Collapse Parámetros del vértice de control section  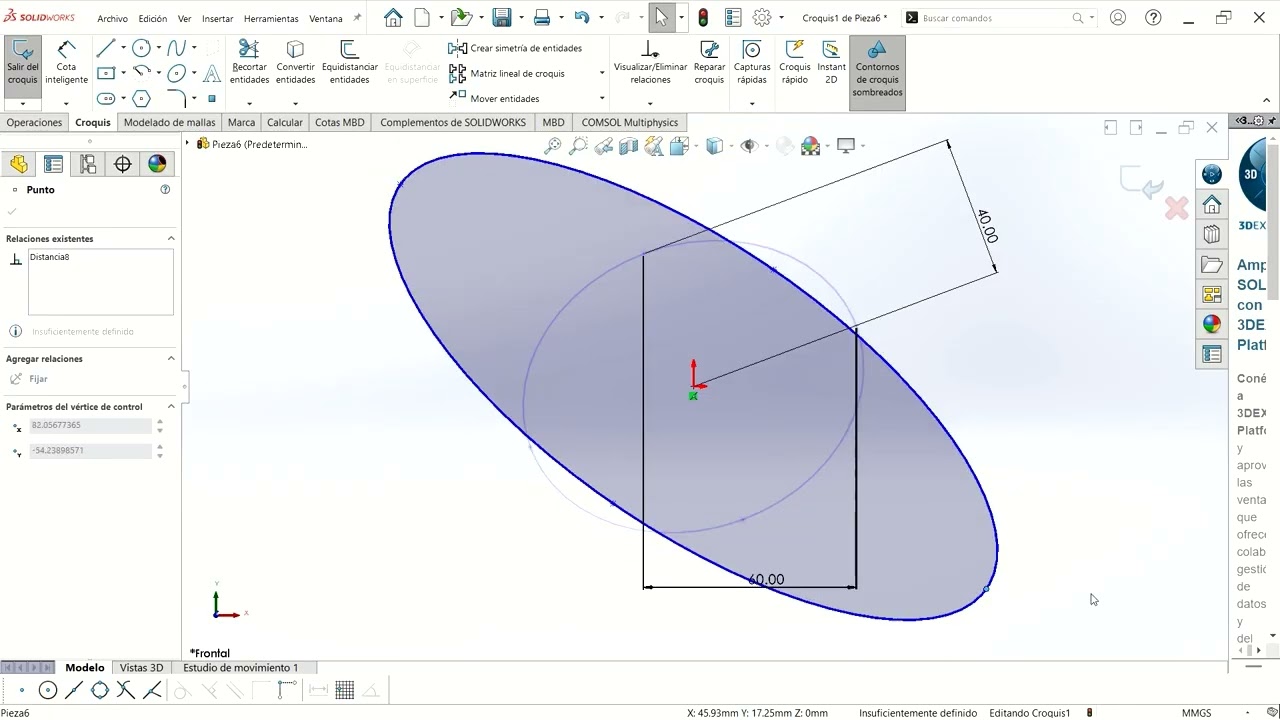(171, 406)
